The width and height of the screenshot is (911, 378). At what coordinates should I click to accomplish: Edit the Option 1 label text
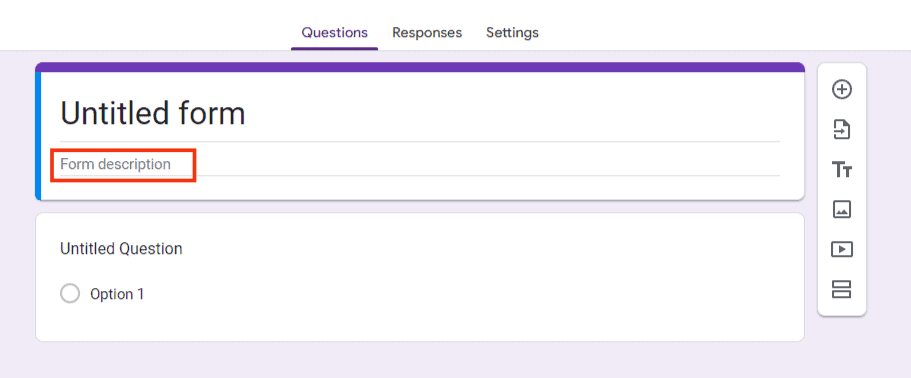click(117, 294)
